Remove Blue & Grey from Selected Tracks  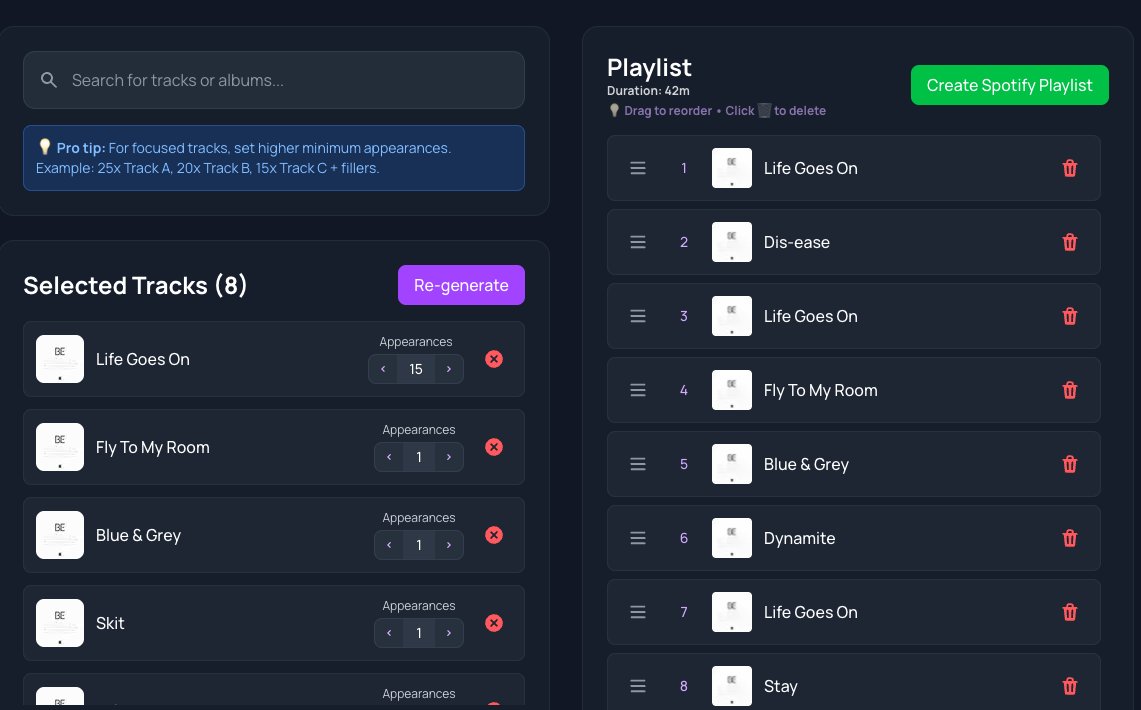tap(493, 535)
